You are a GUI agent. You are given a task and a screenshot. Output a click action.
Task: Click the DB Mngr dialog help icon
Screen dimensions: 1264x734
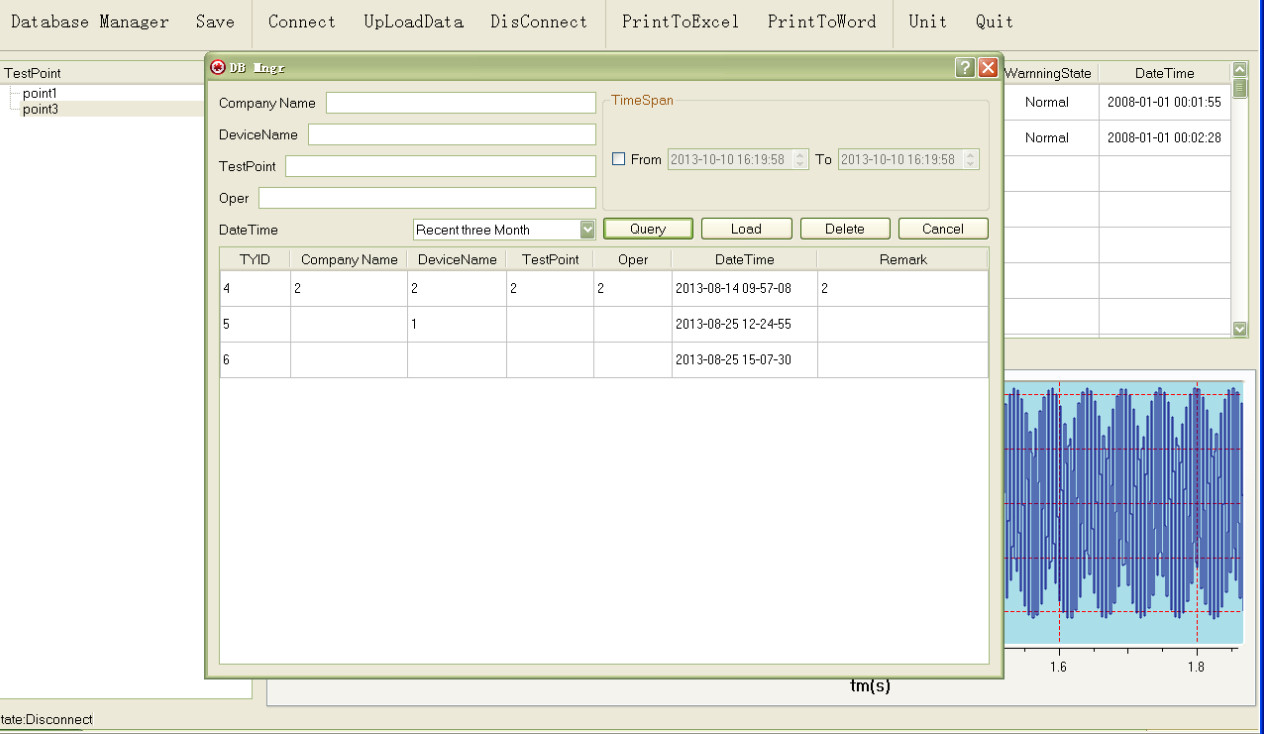pyautogui.click(x=965, y=67)
